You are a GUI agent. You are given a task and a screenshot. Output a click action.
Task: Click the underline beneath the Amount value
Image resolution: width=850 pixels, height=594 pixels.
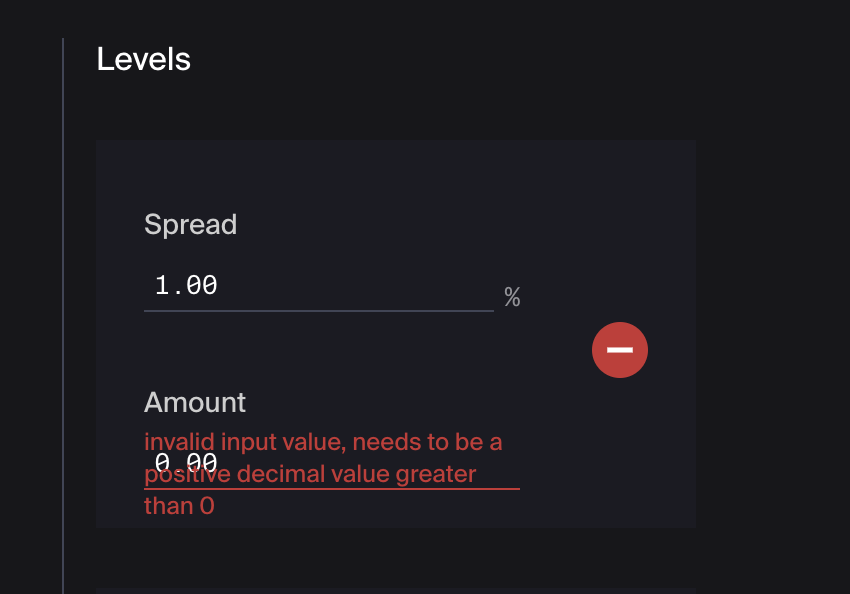pyautogui.click(x=330, y=486)
